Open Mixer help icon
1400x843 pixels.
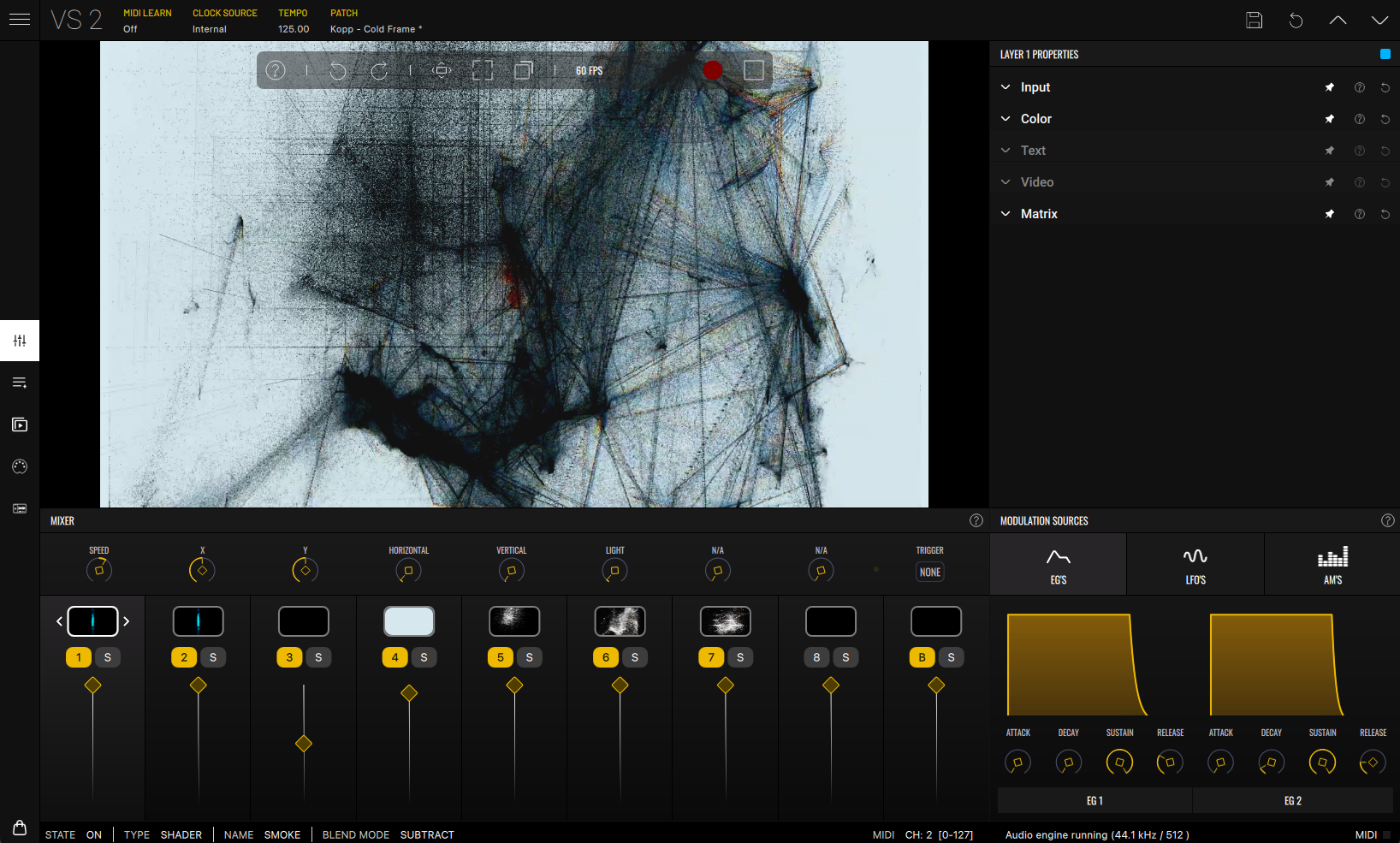(x=976, y=520)
